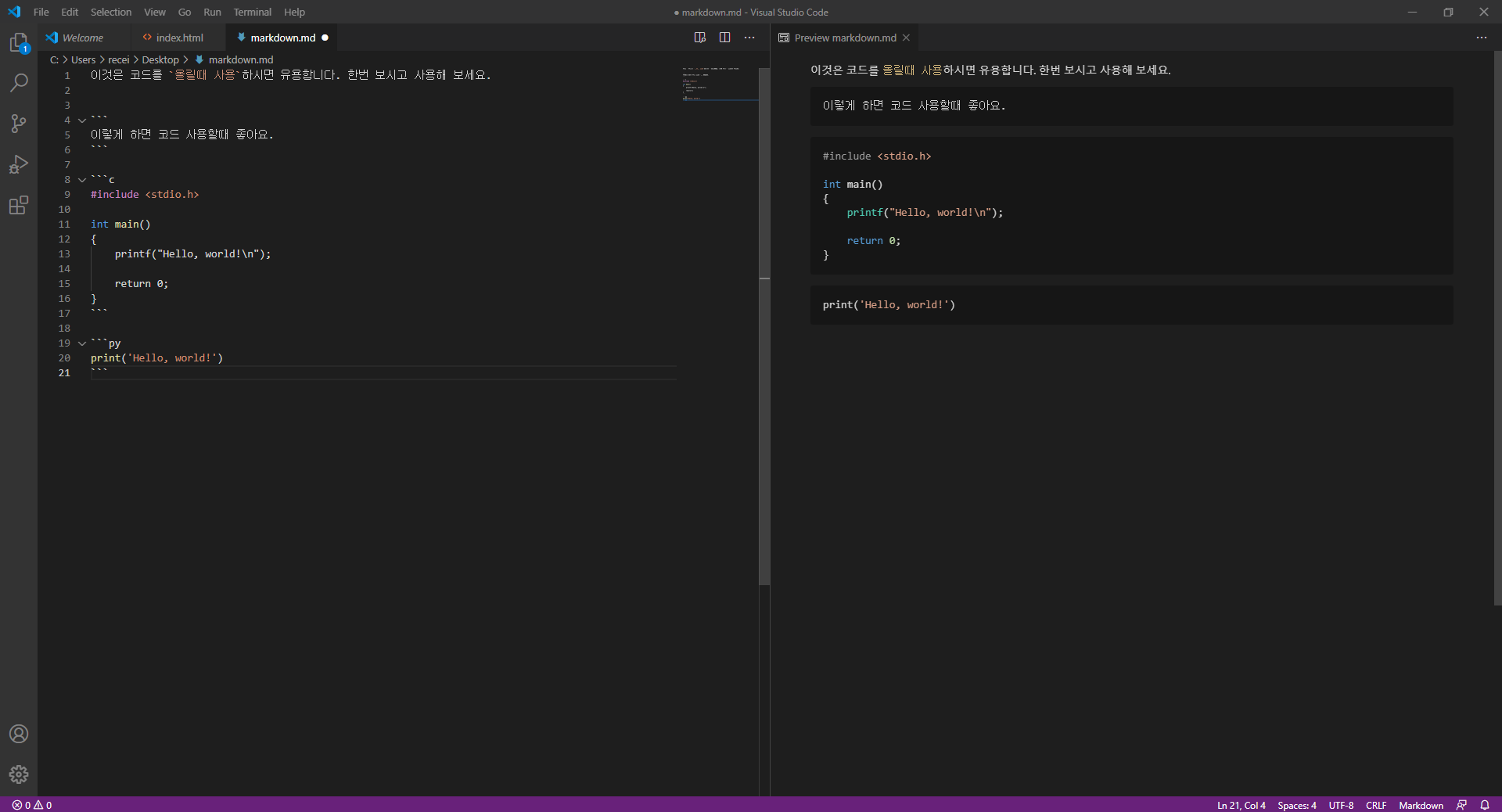Change indentation via Spaces: 4
The image size is (1502, 812).
click(x=1297, y=805)
